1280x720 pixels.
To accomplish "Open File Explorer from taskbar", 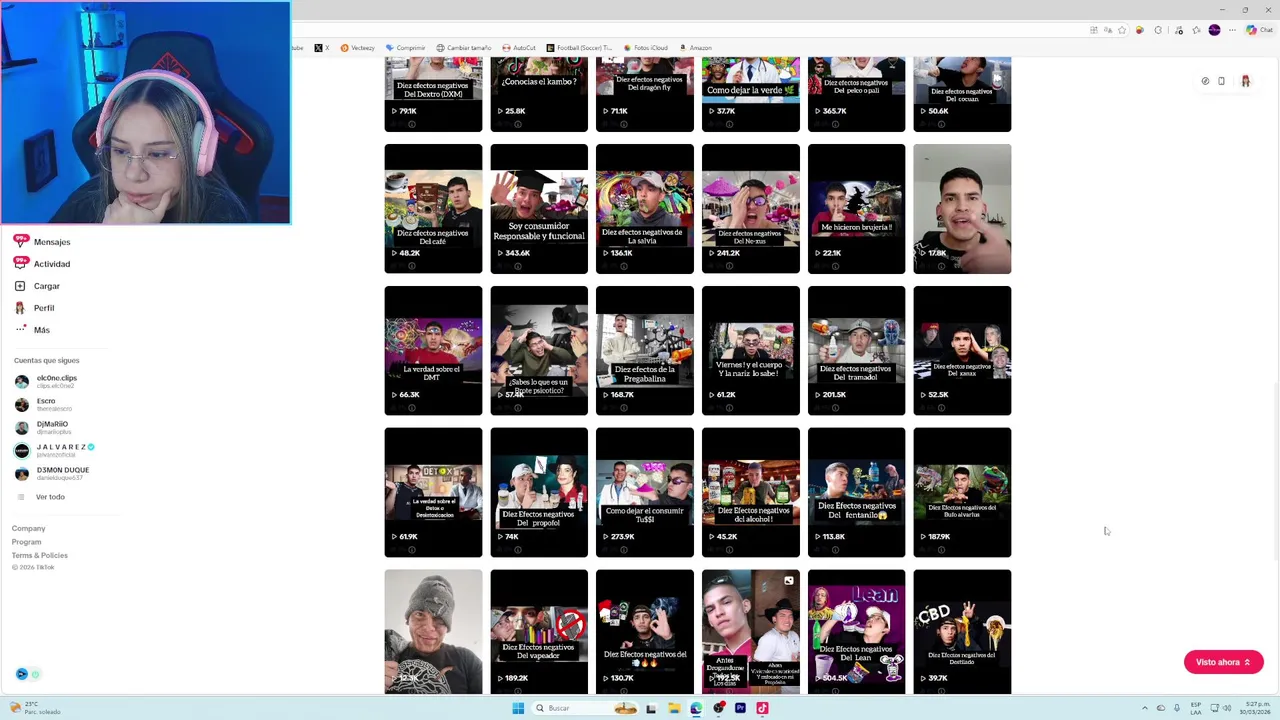I will pyautogui.click(x=674, y=708).
